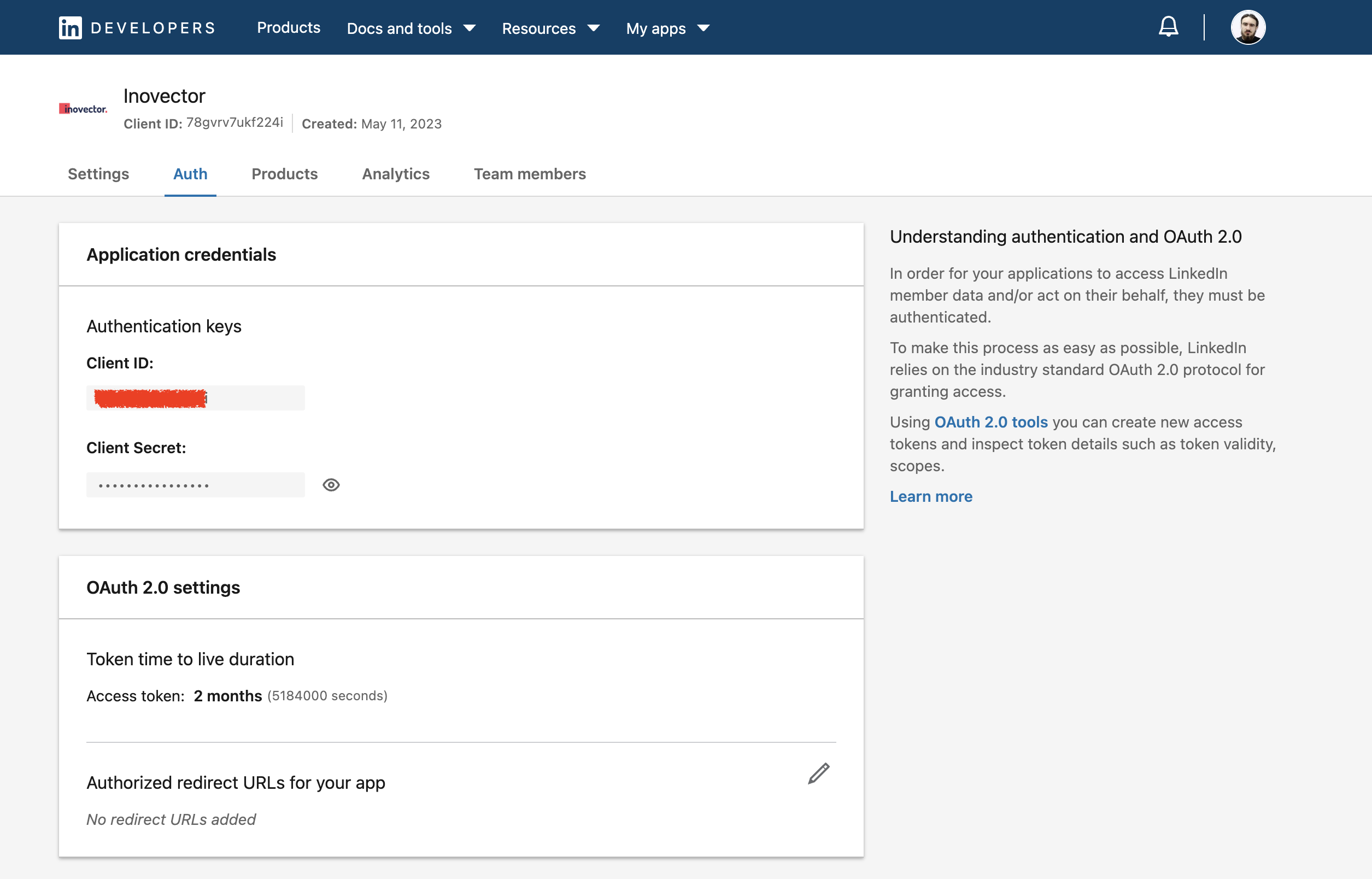The image size is (1372, 879).
Task: Open the user profile avatar
Action: click(1248, 27)
